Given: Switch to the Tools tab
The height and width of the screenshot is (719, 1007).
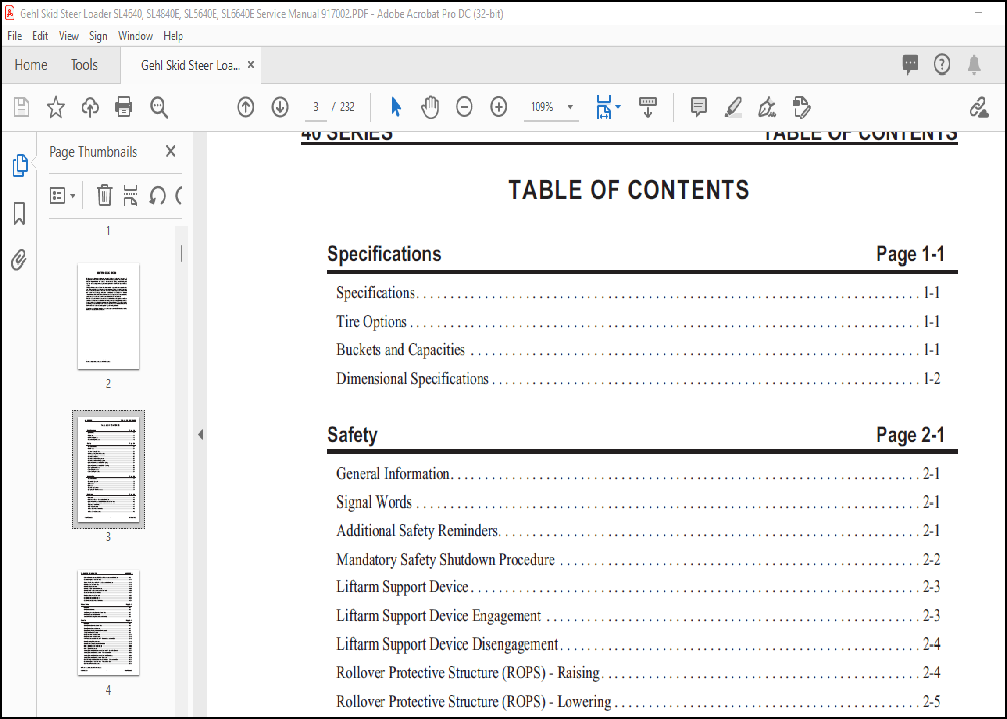Looking at the screenshot, I should click(84, 65).
